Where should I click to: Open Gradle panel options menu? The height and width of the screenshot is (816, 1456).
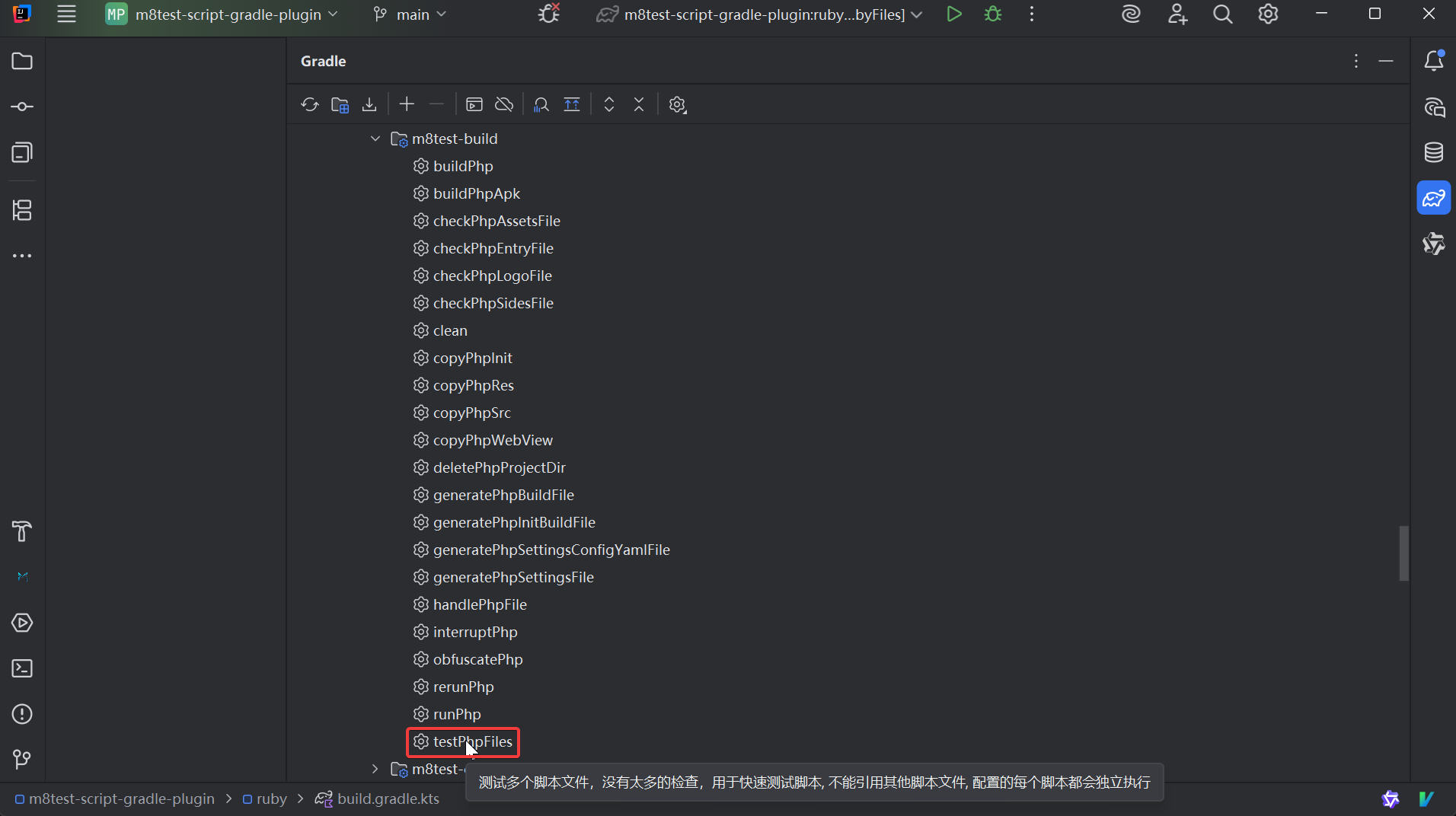[x=1356, y=61]
